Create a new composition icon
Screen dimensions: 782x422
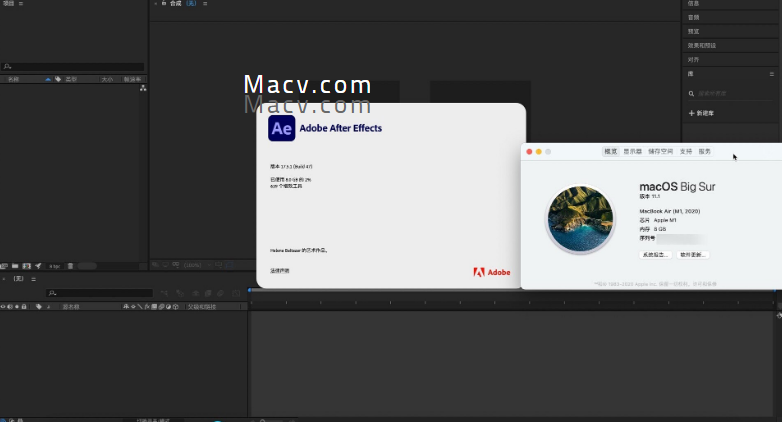(26, 266)
